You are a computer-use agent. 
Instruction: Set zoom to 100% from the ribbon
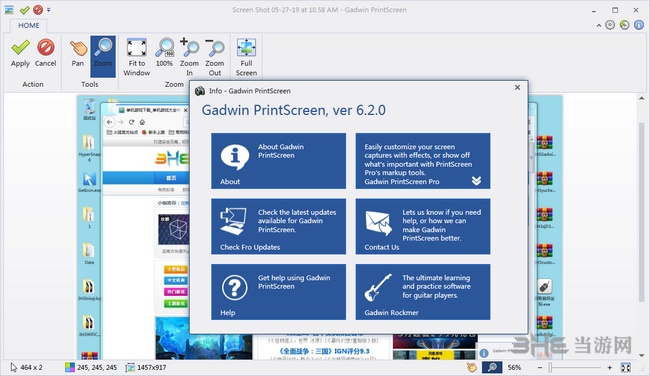click(165, 53)
